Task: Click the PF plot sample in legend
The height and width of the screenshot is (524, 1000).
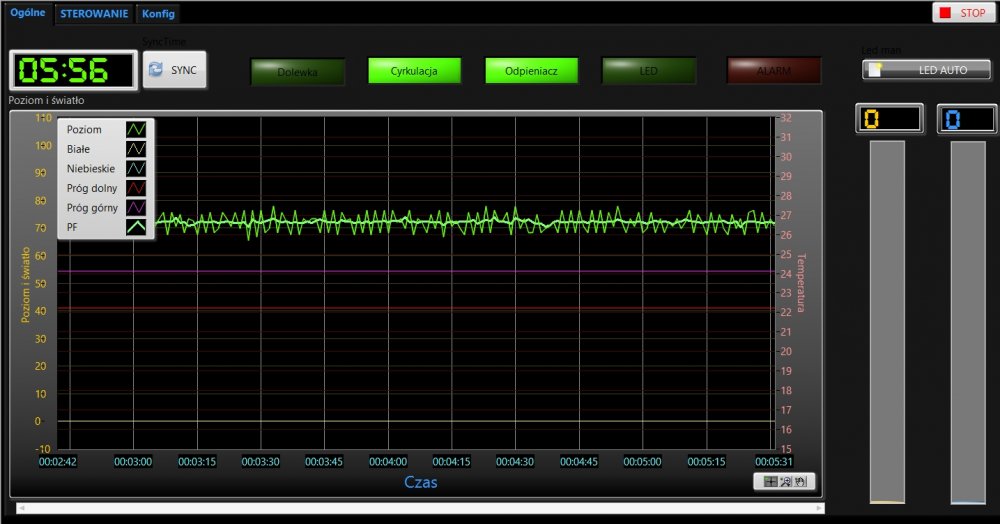Action: (x=135, y=228)
